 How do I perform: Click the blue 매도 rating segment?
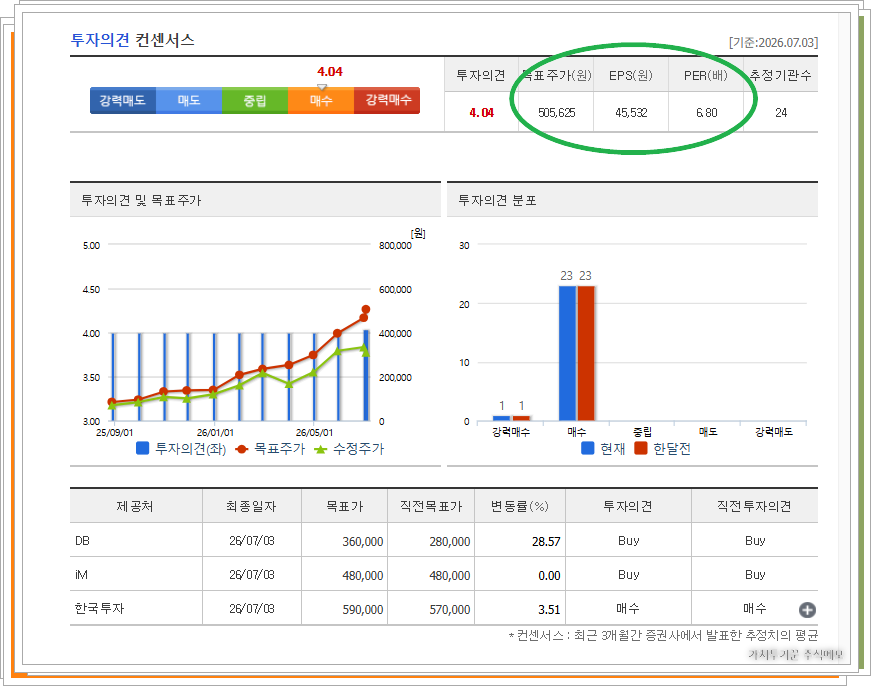189,101
